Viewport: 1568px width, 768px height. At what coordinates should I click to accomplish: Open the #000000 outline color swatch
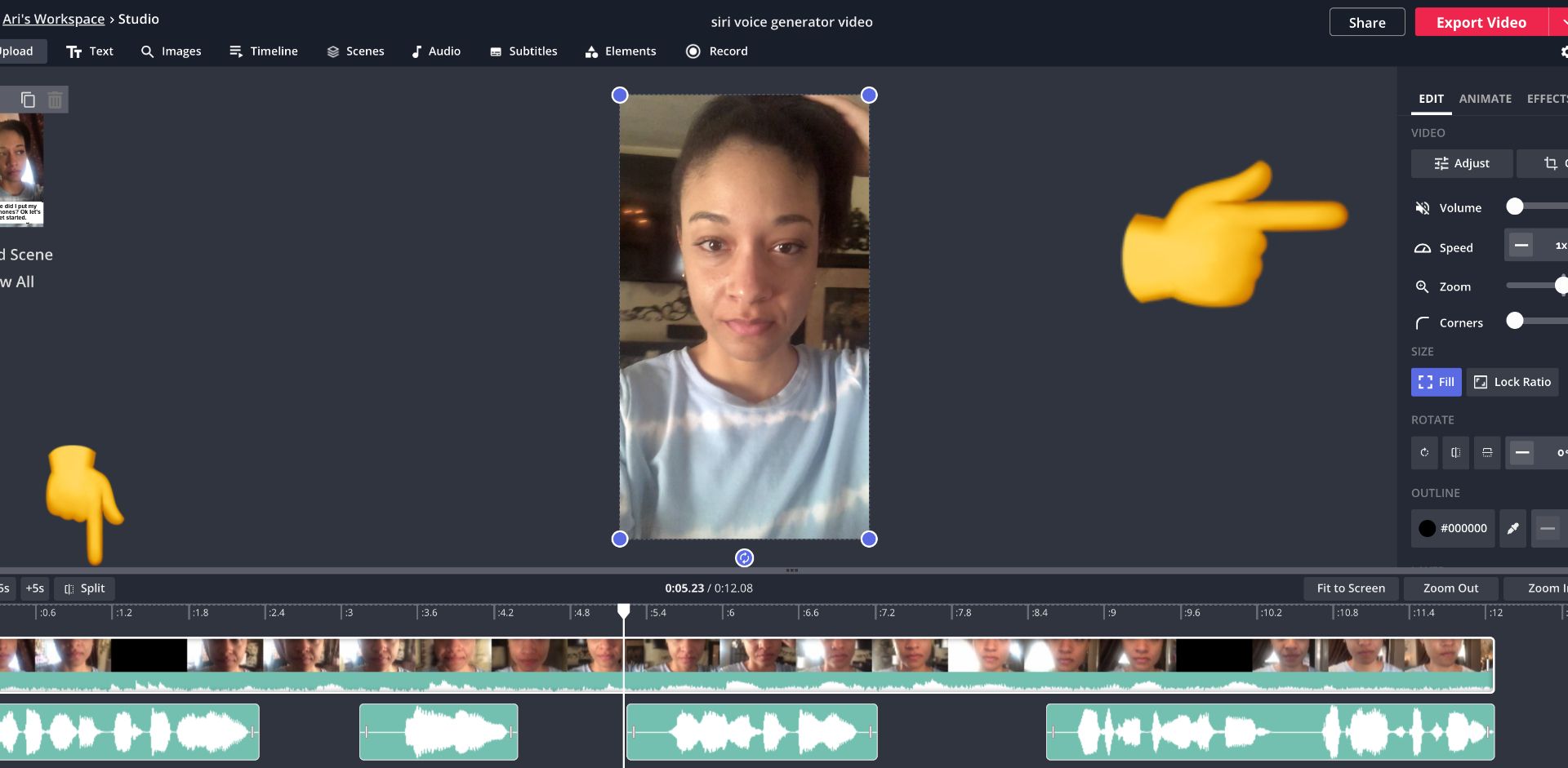(1453, 529)
